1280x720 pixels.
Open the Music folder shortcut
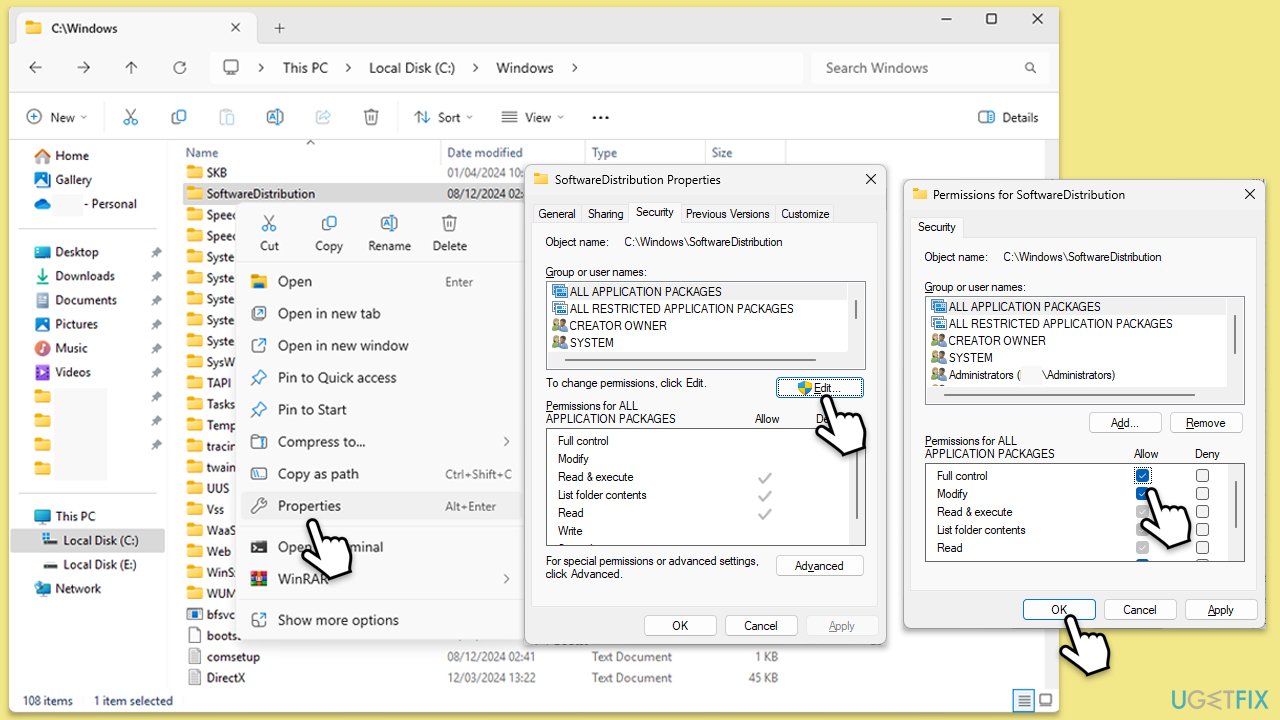[61, 348]
